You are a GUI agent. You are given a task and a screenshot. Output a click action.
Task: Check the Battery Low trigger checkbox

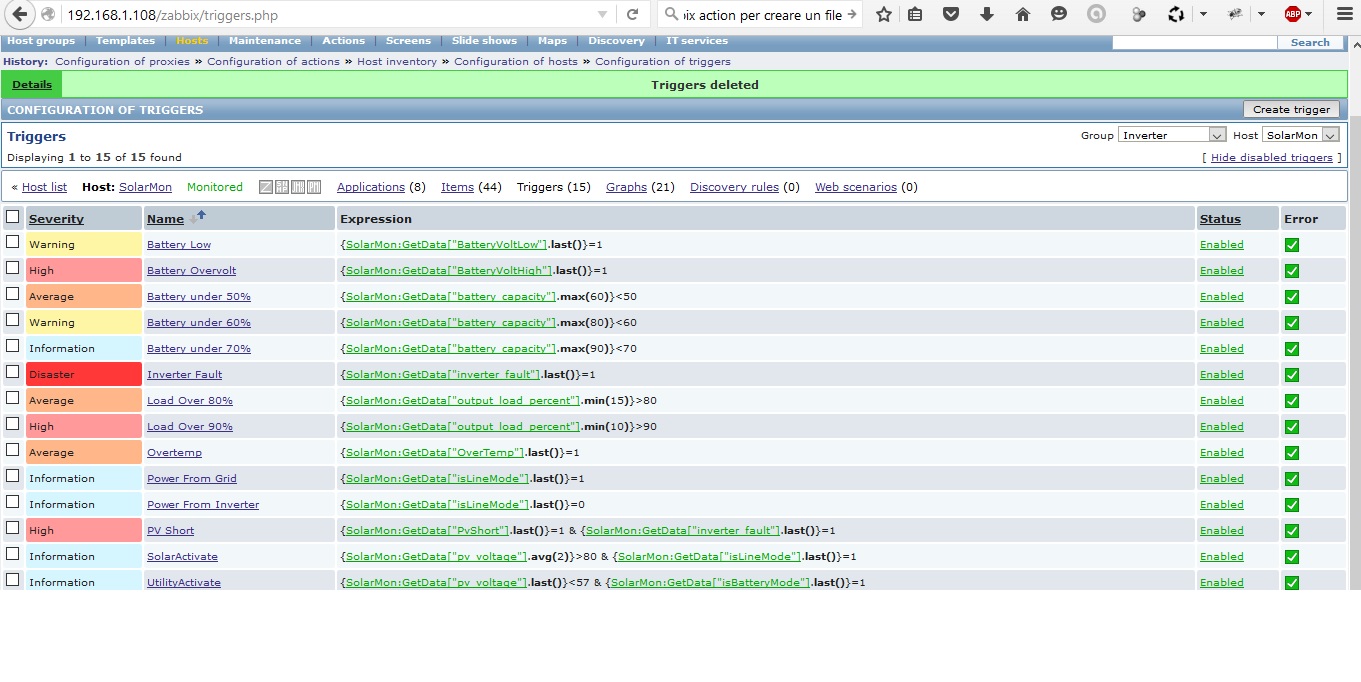13,242
